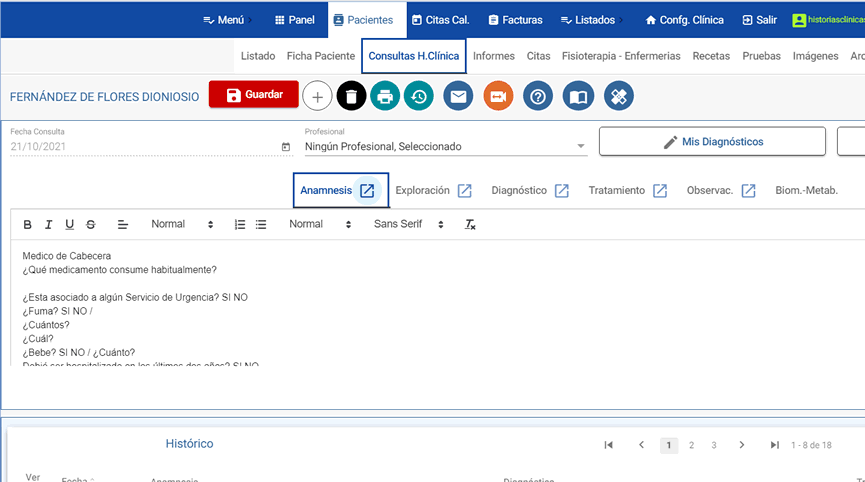
Task: Toggle strikethrough text formatting
Action: click(x=91, y=225)
